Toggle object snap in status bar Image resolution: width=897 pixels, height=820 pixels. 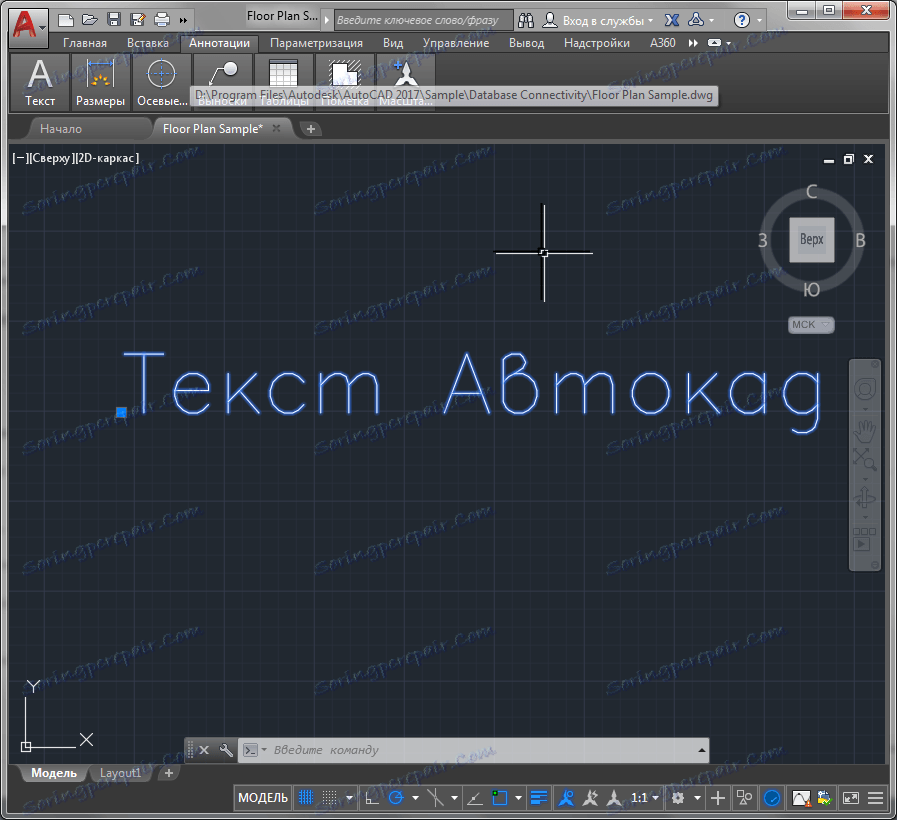click(x=499, y=797)
